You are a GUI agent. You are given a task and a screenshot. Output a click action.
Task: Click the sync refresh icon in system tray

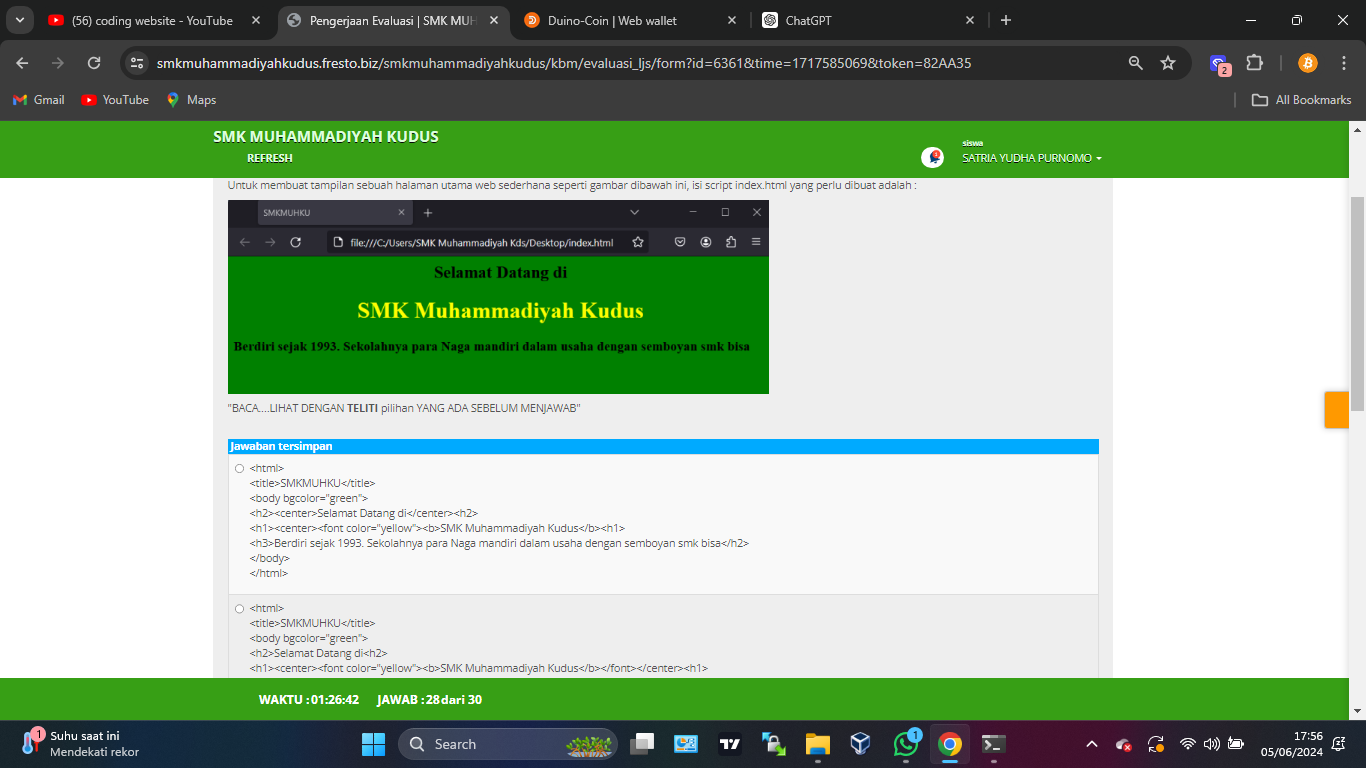[1156, 744]
